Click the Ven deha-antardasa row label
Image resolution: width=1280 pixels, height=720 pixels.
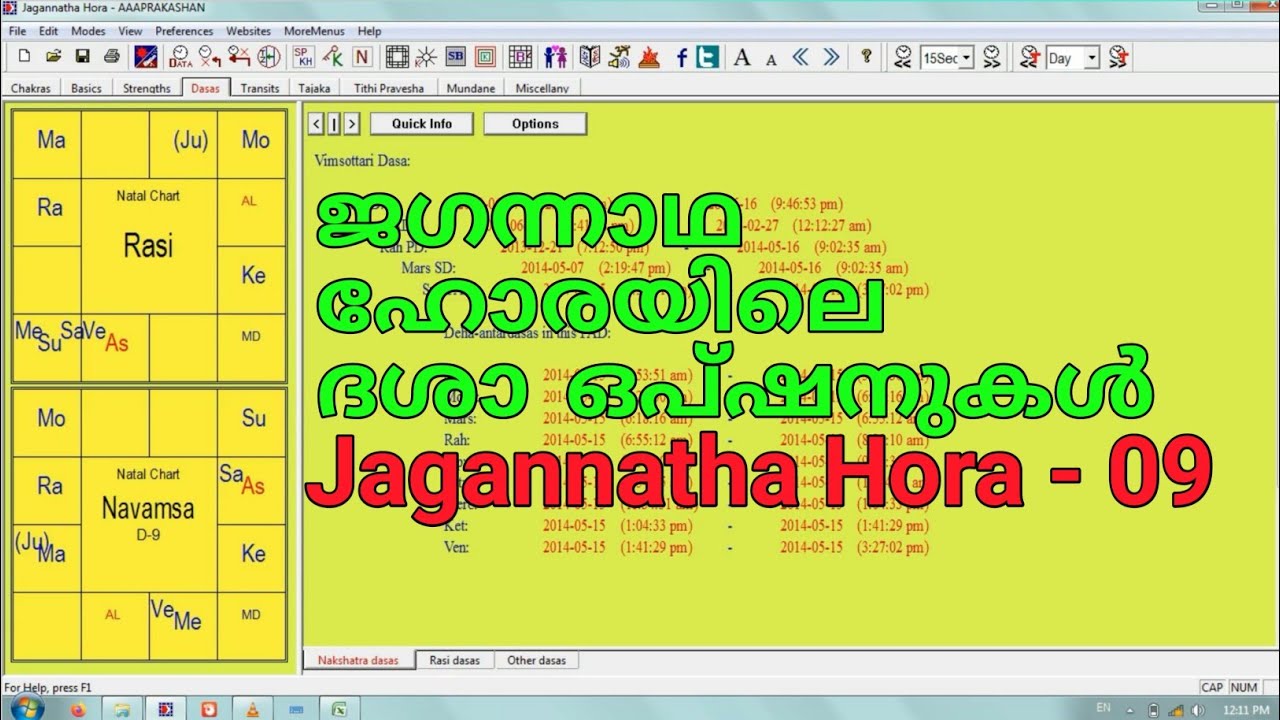(456, 547)
